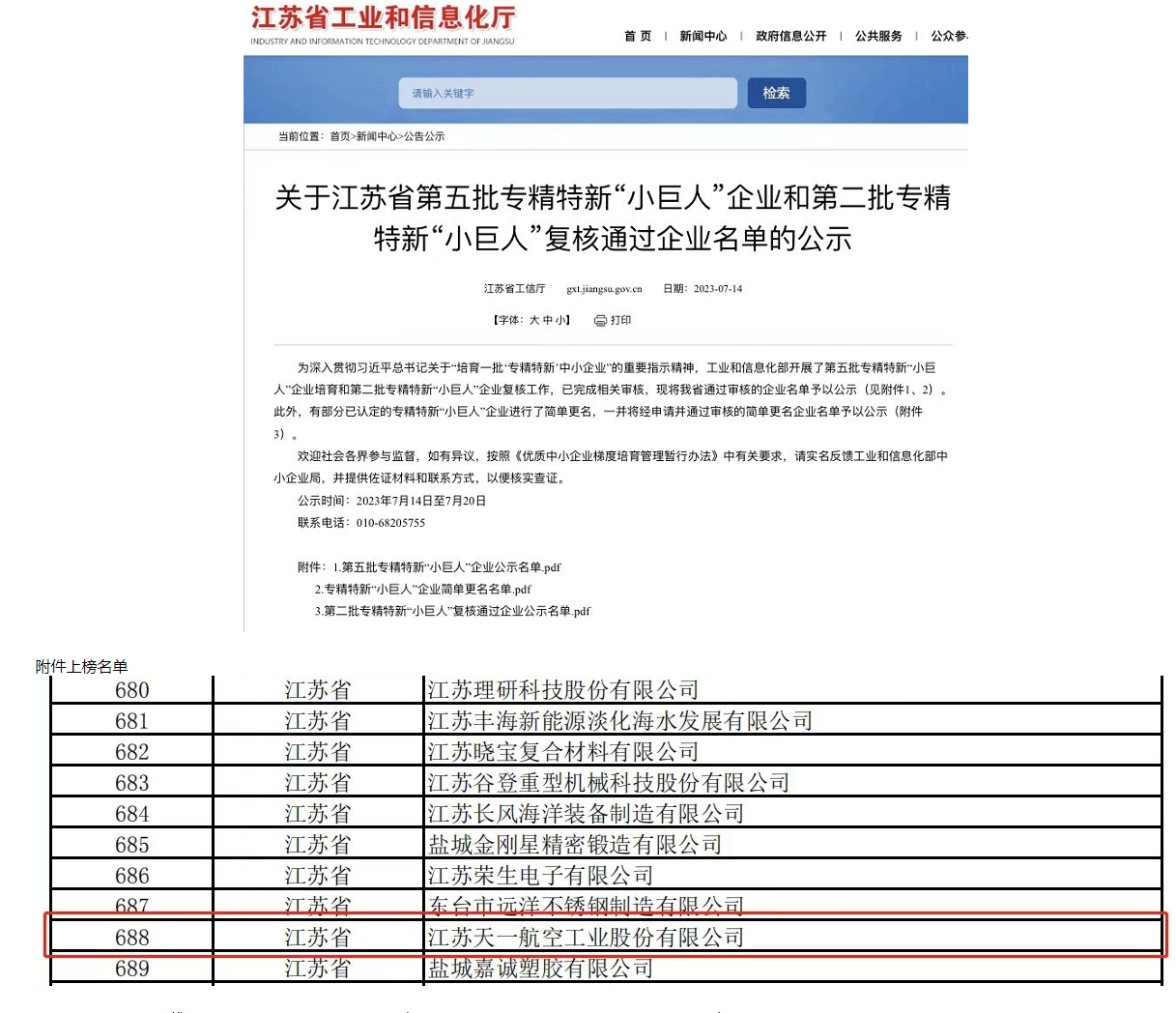This screenshot has width=1176, height=1013.
Task: Click the 江苏省 cell in row 688
Action: [x=318, y=938]
